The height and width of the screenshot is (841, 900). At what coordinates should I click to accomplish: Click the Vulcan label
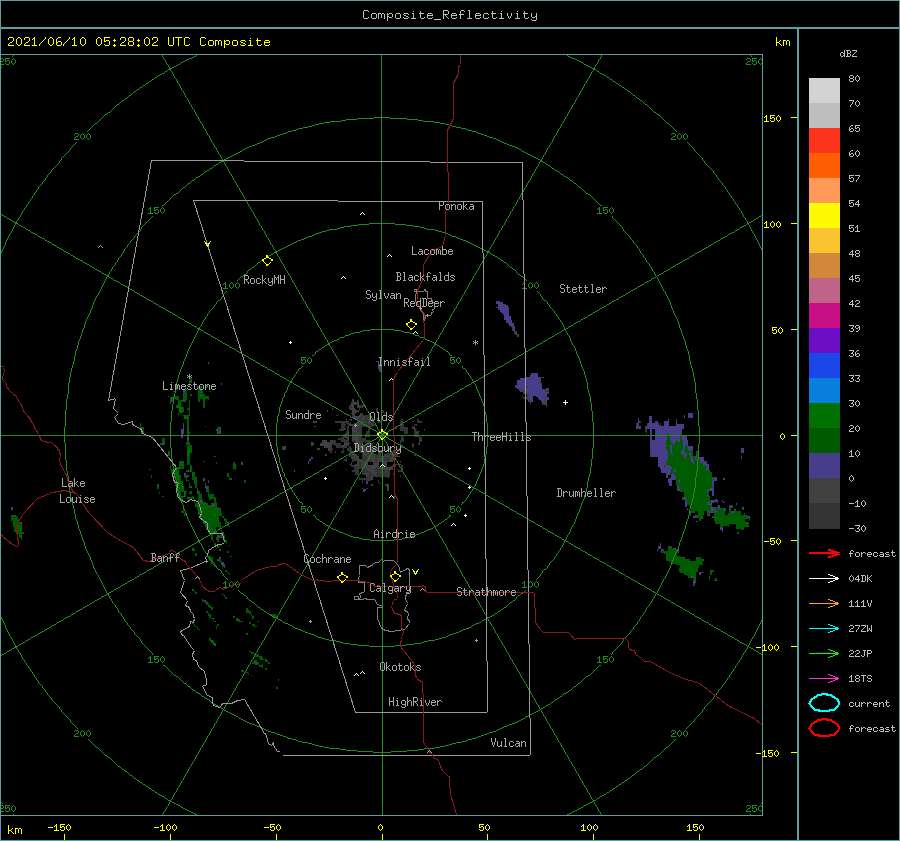click(x=509, y=743)
